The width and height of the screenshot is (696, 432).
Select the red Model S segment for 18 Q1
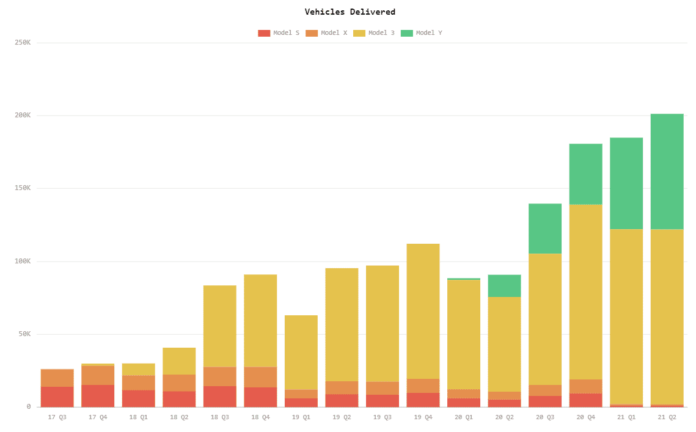[x=138, y=399]
